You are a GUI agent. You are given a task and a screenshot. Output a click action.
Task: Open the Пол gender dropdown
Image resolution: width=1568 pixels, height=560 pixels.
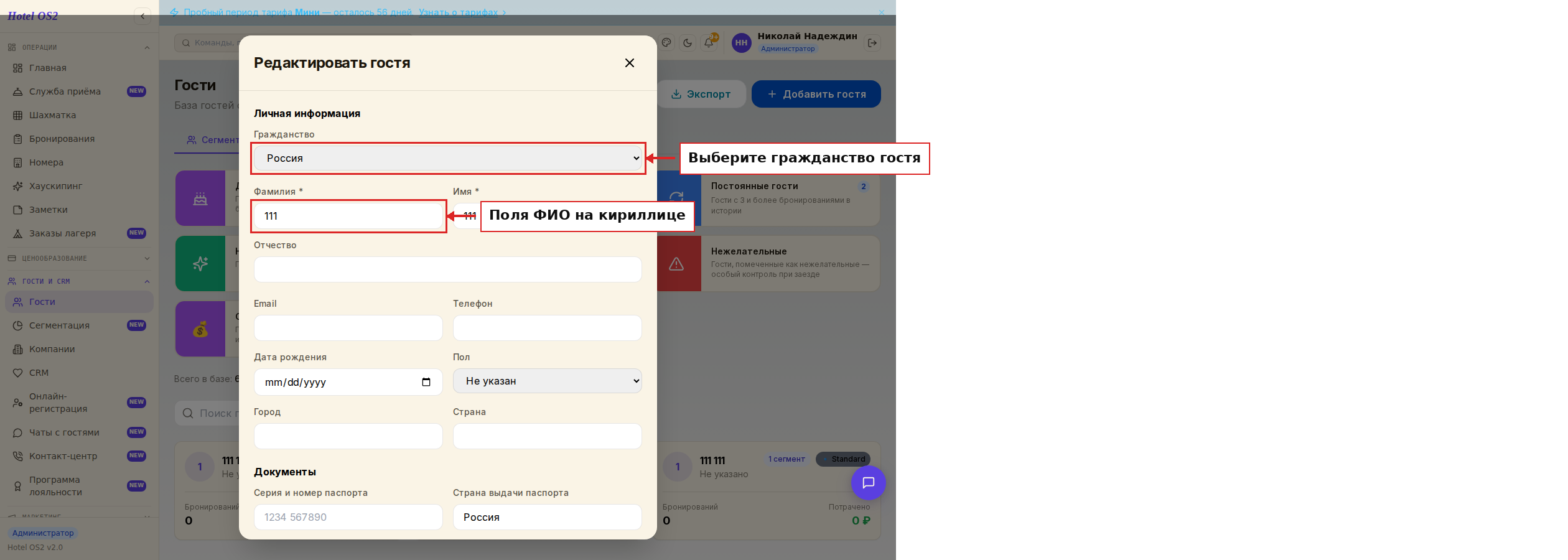pyautogui.click(x=547, y=381)
